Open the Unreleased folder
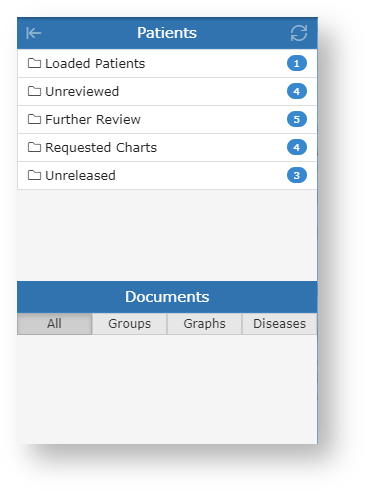 167,175
